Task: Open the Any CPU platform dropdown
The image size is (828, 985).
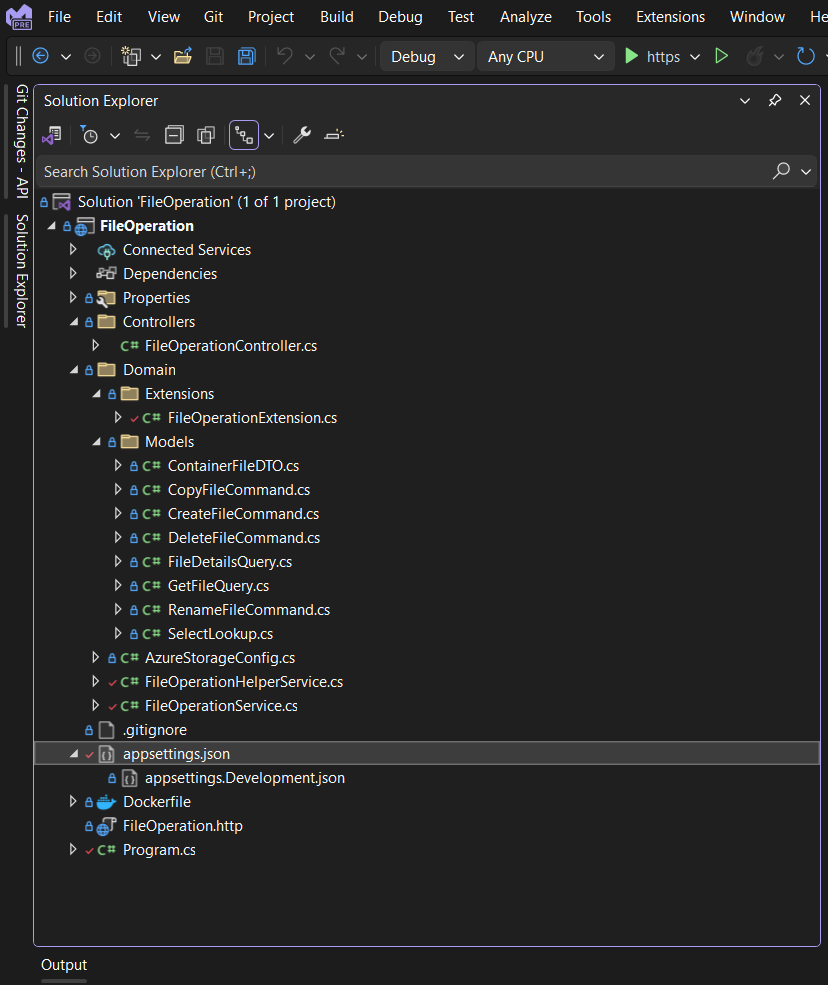Action: [544, 56]
